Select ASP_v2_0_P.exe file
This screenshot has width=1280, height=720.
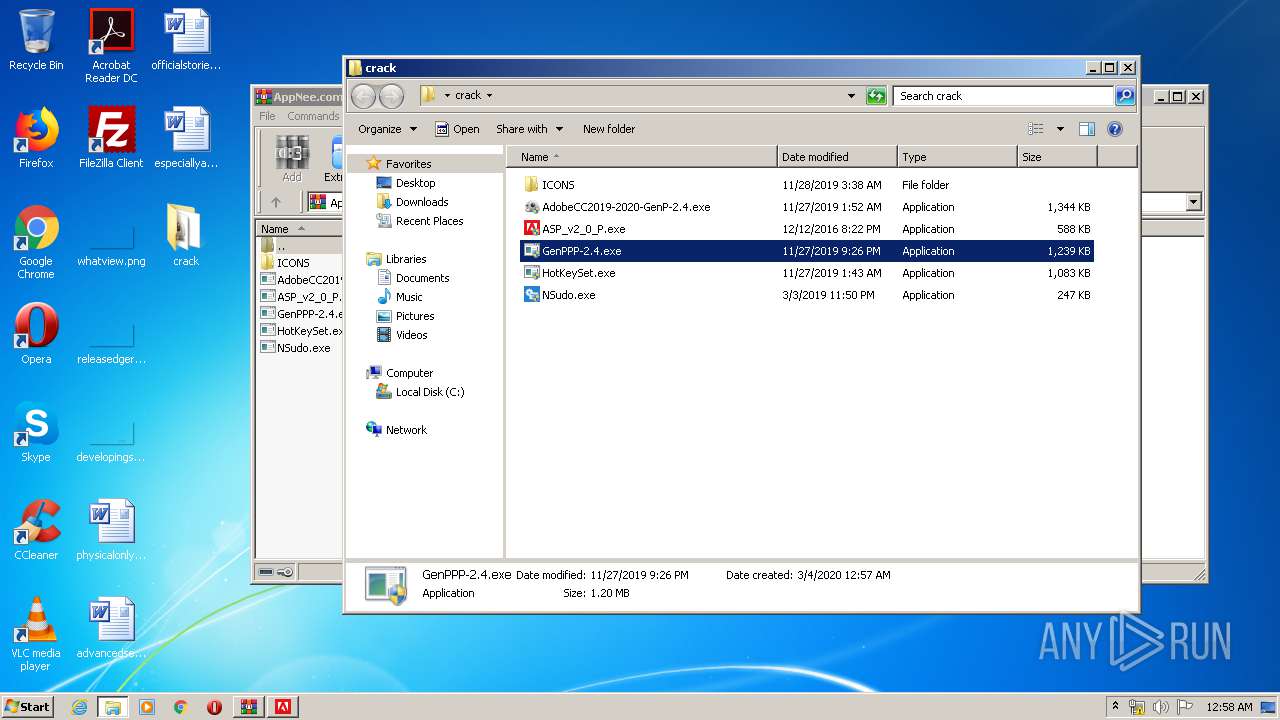pyautogui.click(x=807, y=229)
